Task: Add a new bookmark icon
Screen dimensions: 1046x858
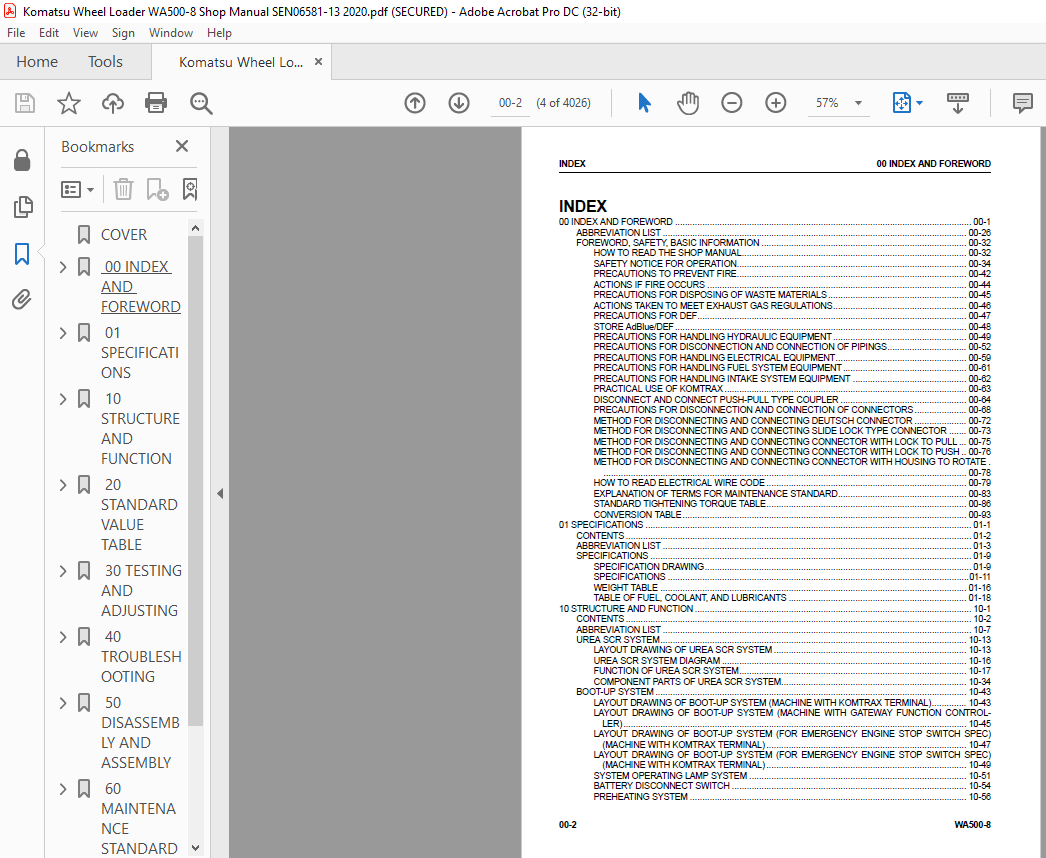Action: coord(157,189)
